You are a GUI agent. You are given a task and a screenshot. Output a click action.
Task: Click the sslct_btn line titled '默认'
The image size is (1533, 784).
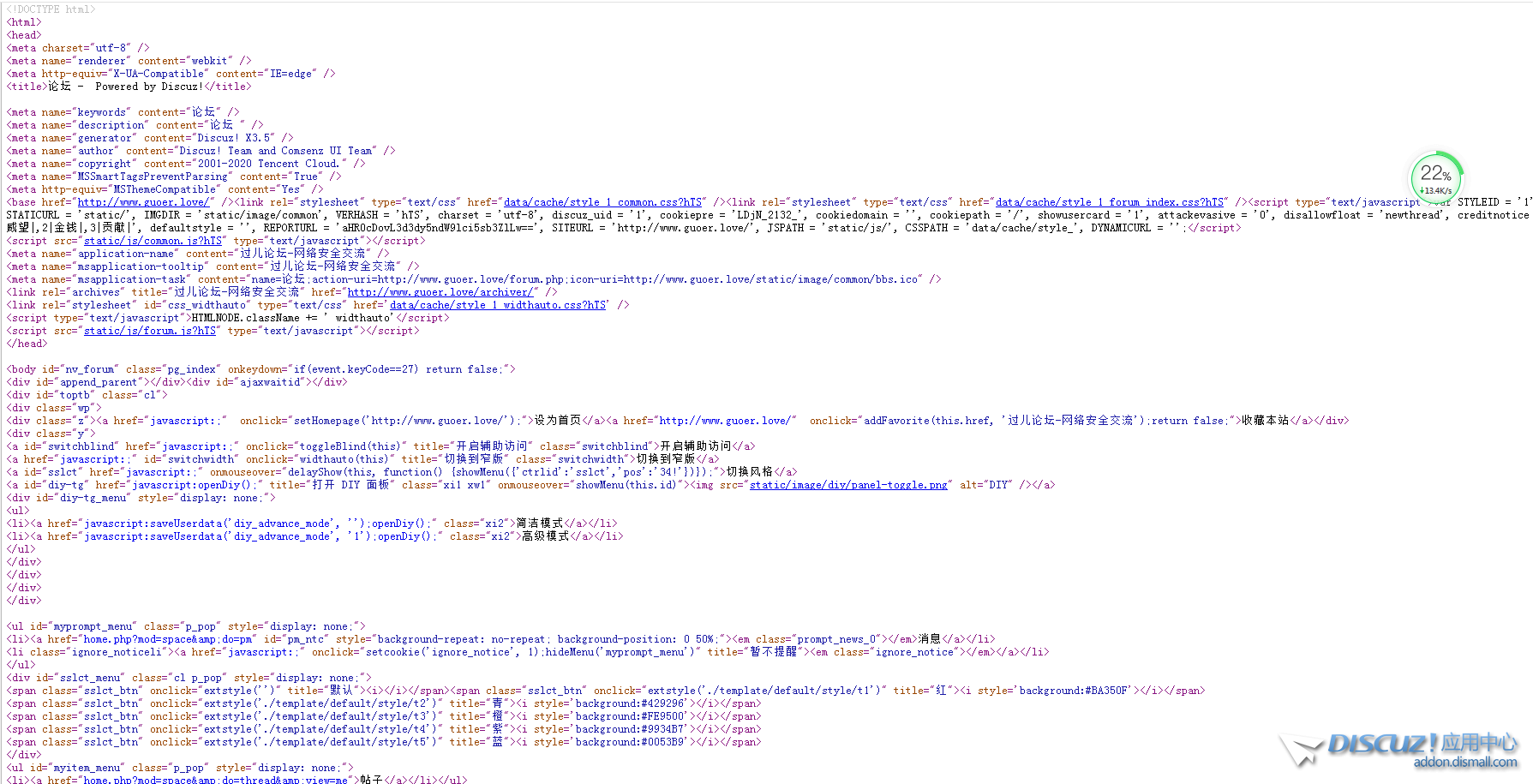click(x=606, y=691)
